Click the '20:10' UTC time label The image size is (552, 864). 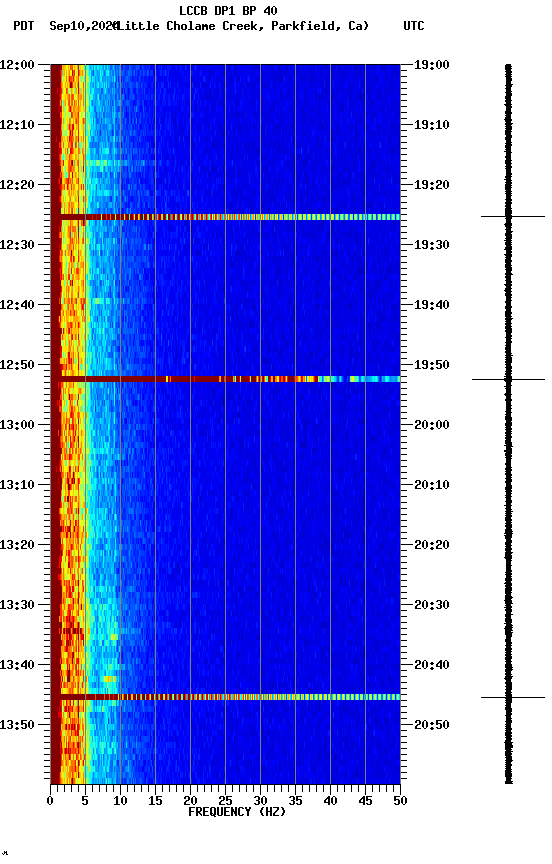tap(432, 485)
